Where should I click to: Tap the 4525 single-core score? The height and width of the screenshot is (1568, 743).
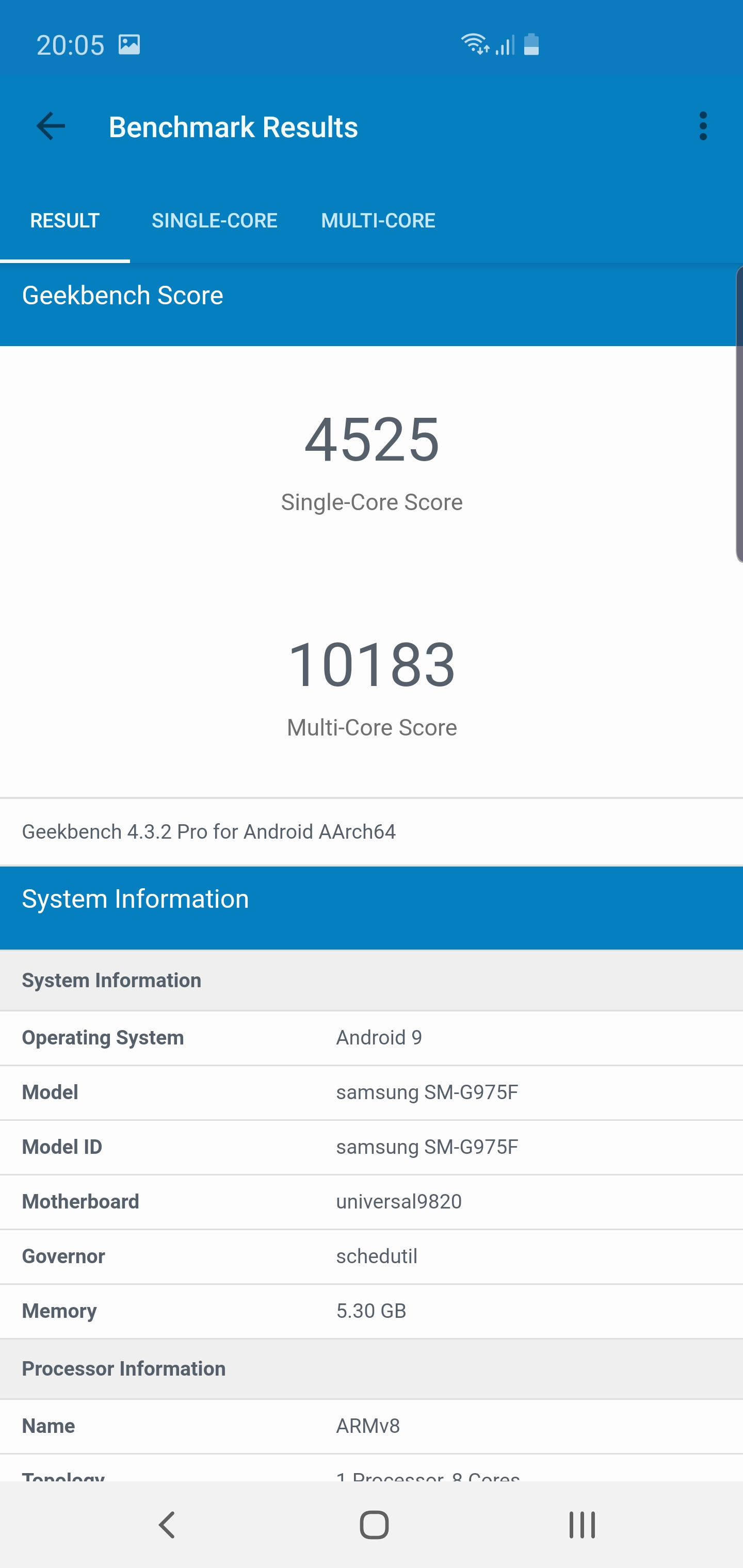pos(372,439)
